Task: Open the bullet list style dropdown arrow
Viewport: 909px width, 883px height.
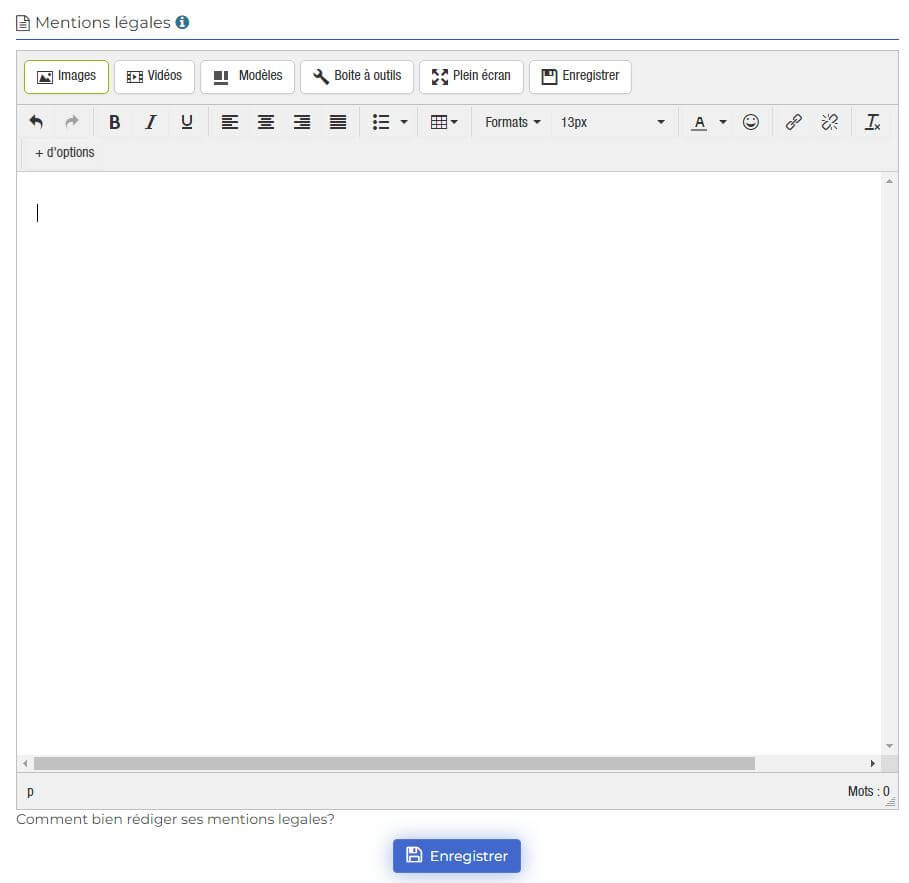Action: (x=404, y=122)
